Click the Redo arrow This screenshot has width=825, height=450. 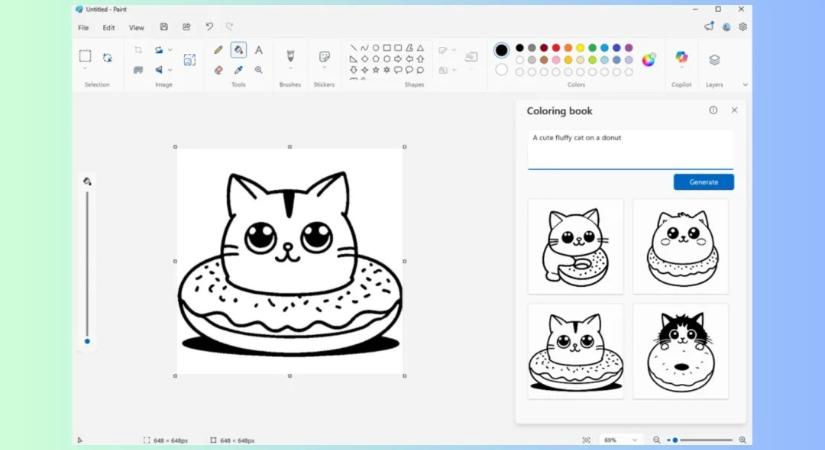coord(229,27)
